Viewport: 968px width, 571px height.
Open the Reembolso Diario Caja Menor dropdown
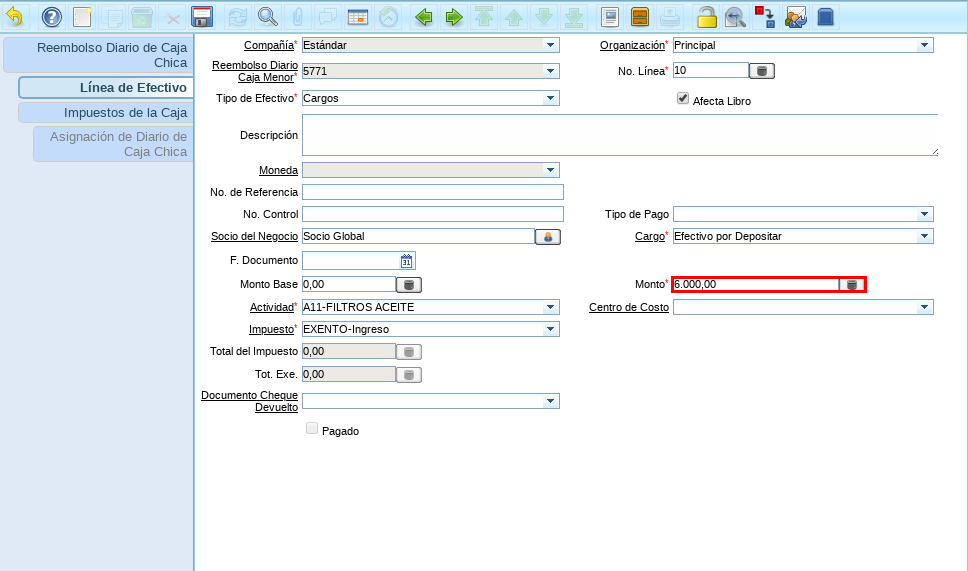point(550,71)
